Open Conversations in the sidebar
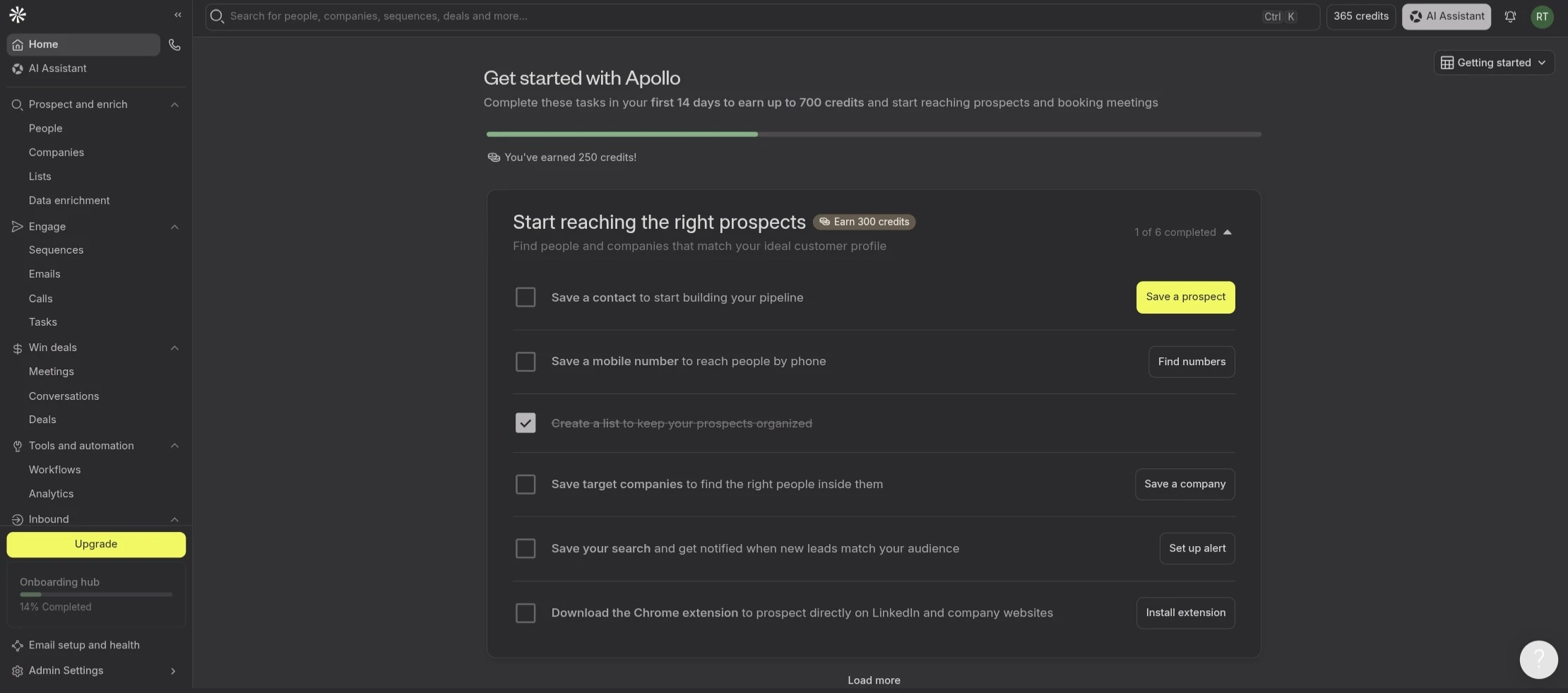Image resolution: width=1568 pixels, height=693 pixels. [64, 396]
